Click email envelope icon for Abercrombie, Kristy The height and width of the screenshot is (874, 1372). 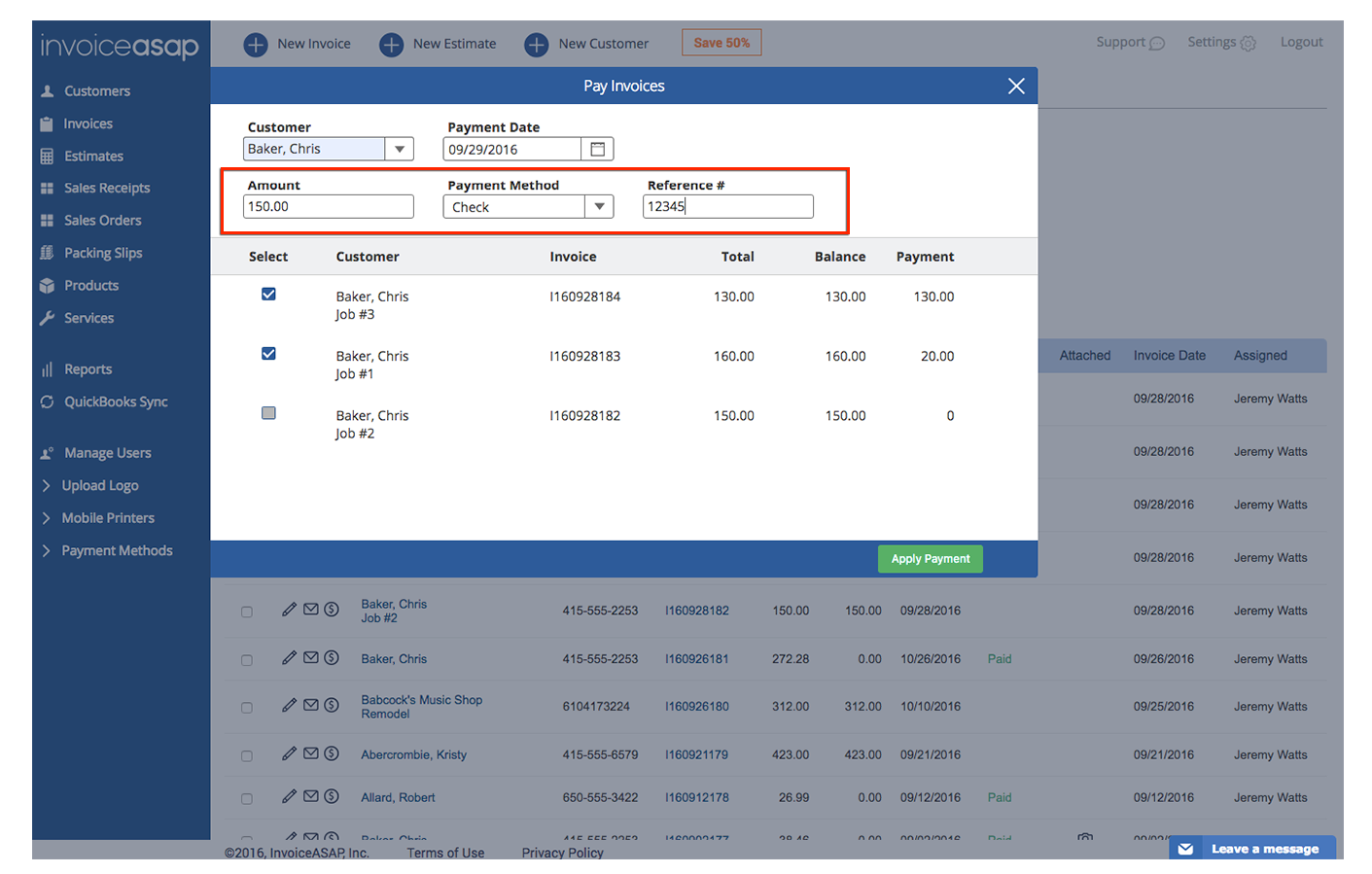coord(311,753)
